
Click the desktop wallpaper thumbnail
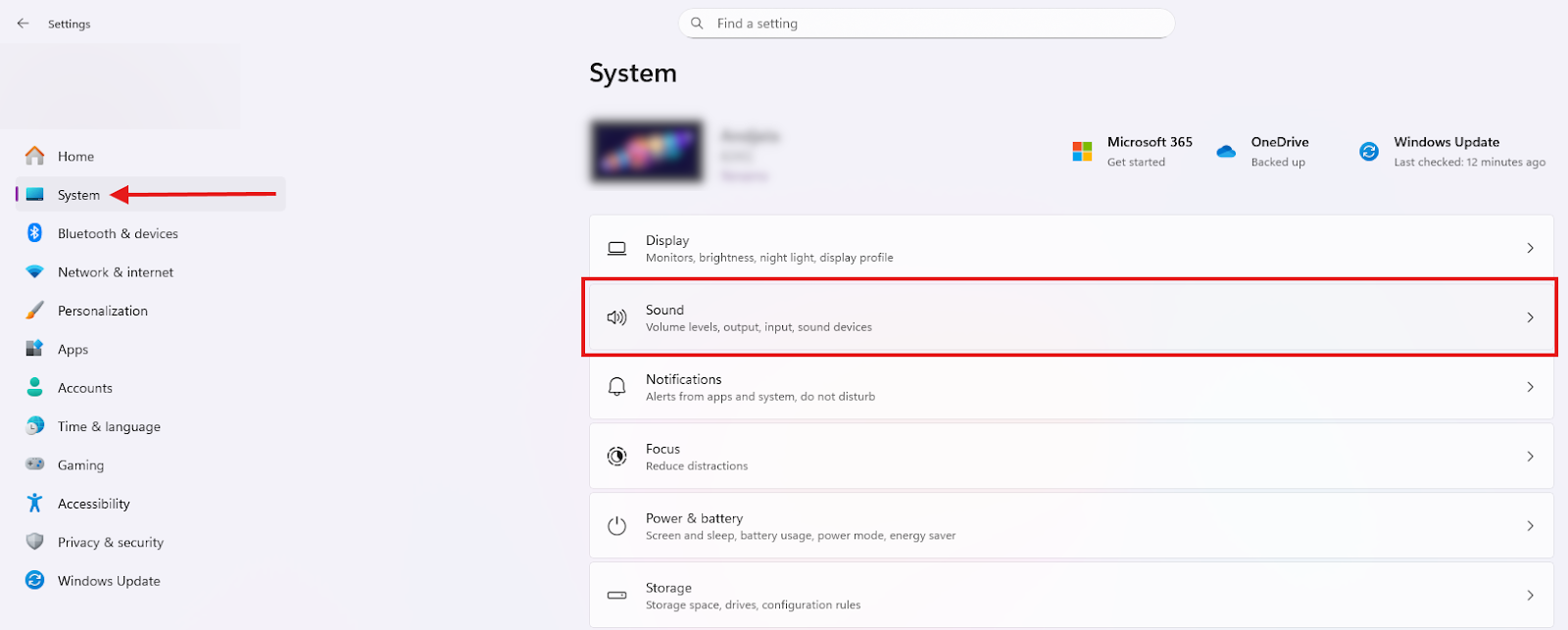click(647, 152)
